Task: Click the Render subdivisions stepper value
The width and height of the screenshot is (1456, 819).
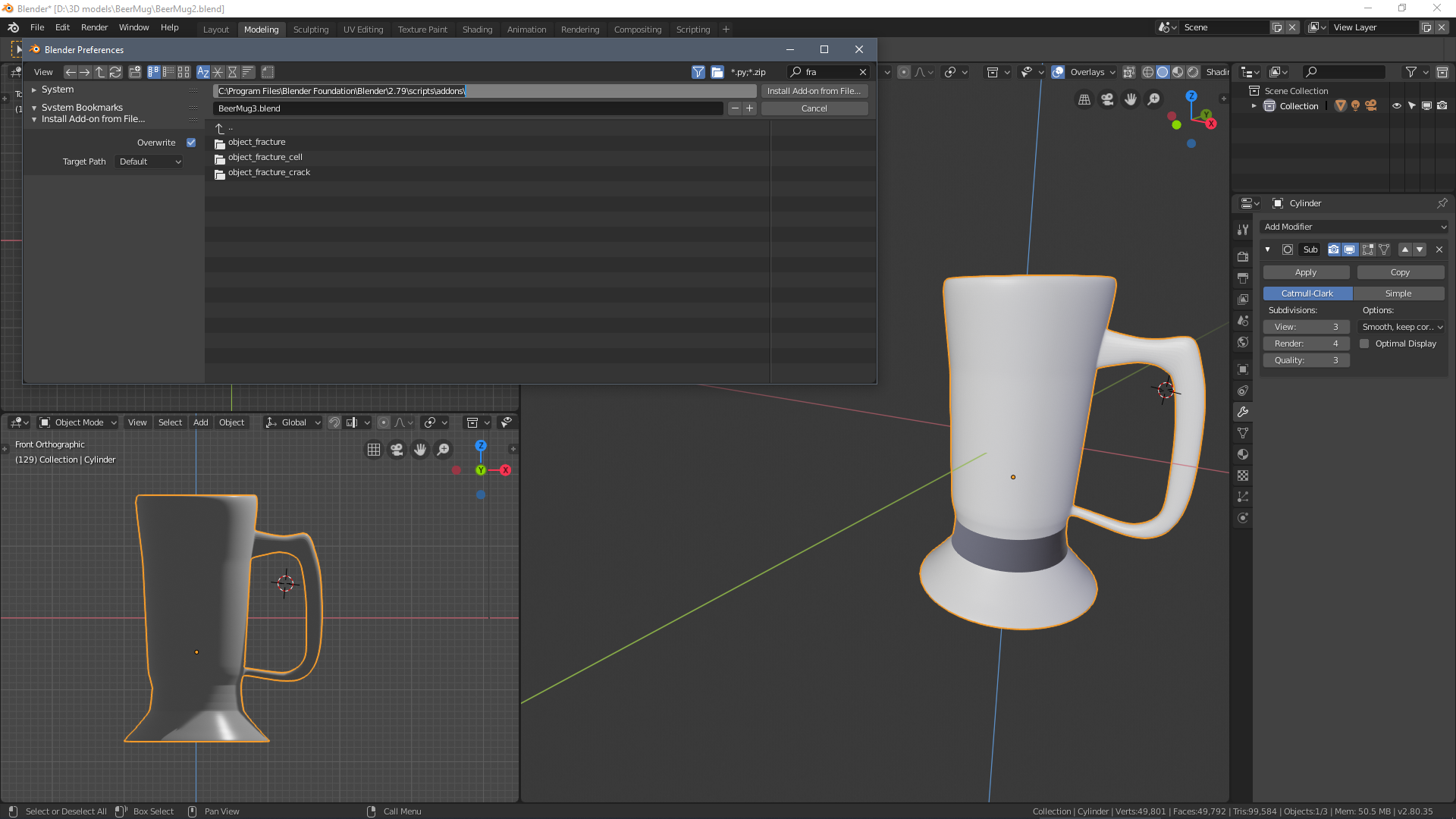Action: tap(1306, 343)
